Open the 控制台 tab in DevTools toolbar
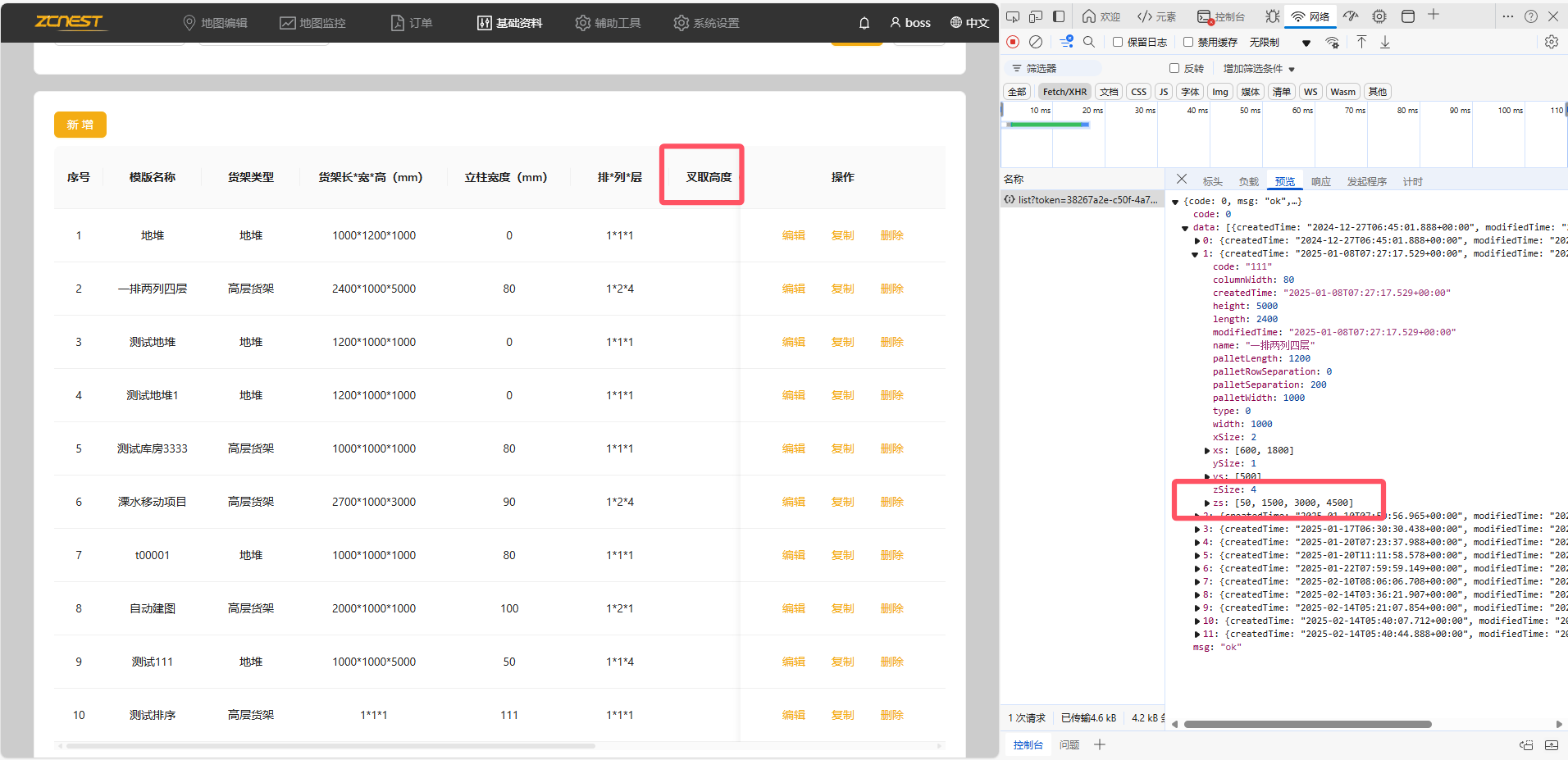 1221,16
